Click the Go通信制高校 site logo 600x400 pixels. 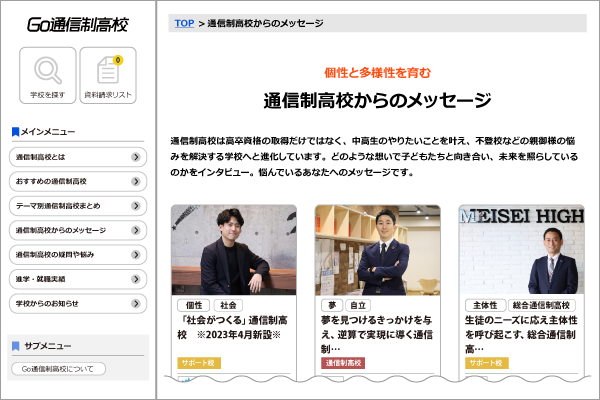pos(78,24)
